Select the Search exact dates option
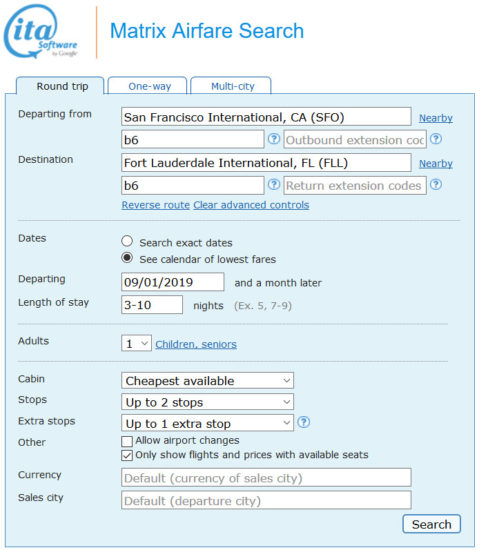Viewport: 488px width, 550px height. click(x=127, y=241)
